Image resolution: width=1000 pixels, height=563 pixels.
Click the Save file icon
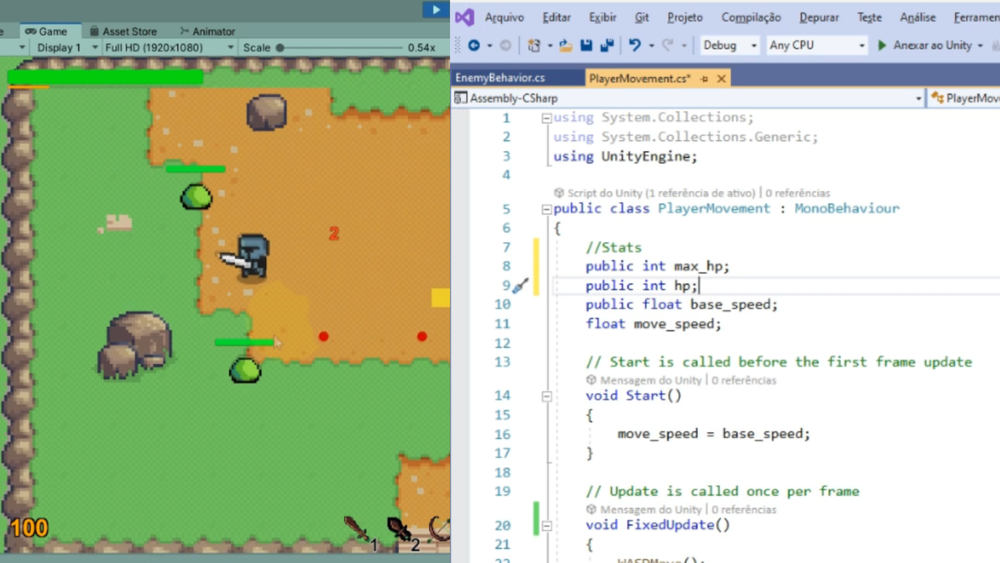pyautogui.click(x=586, y=45)
